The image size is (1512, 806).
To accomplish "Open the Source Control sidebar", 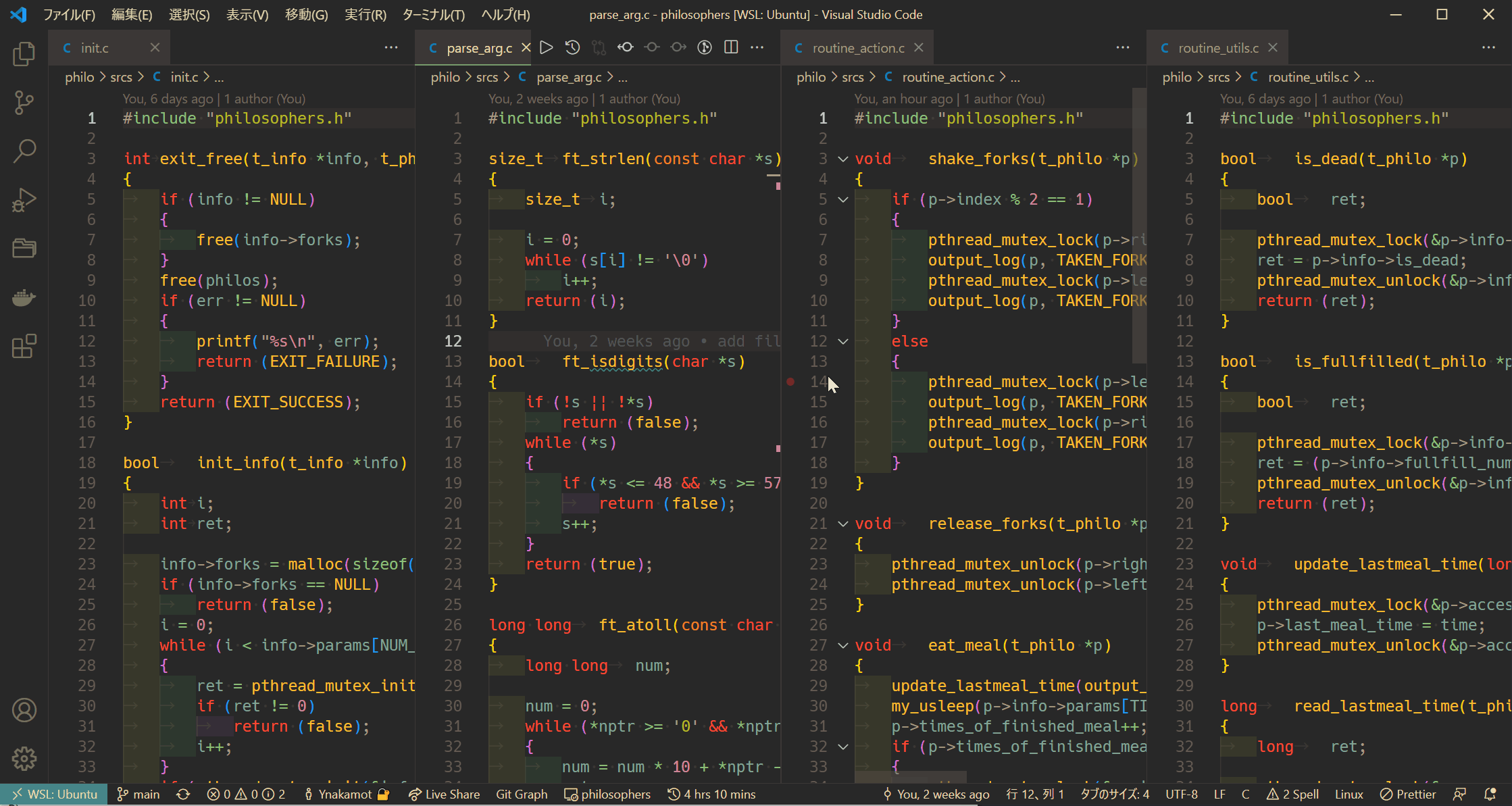I will 24,103.
